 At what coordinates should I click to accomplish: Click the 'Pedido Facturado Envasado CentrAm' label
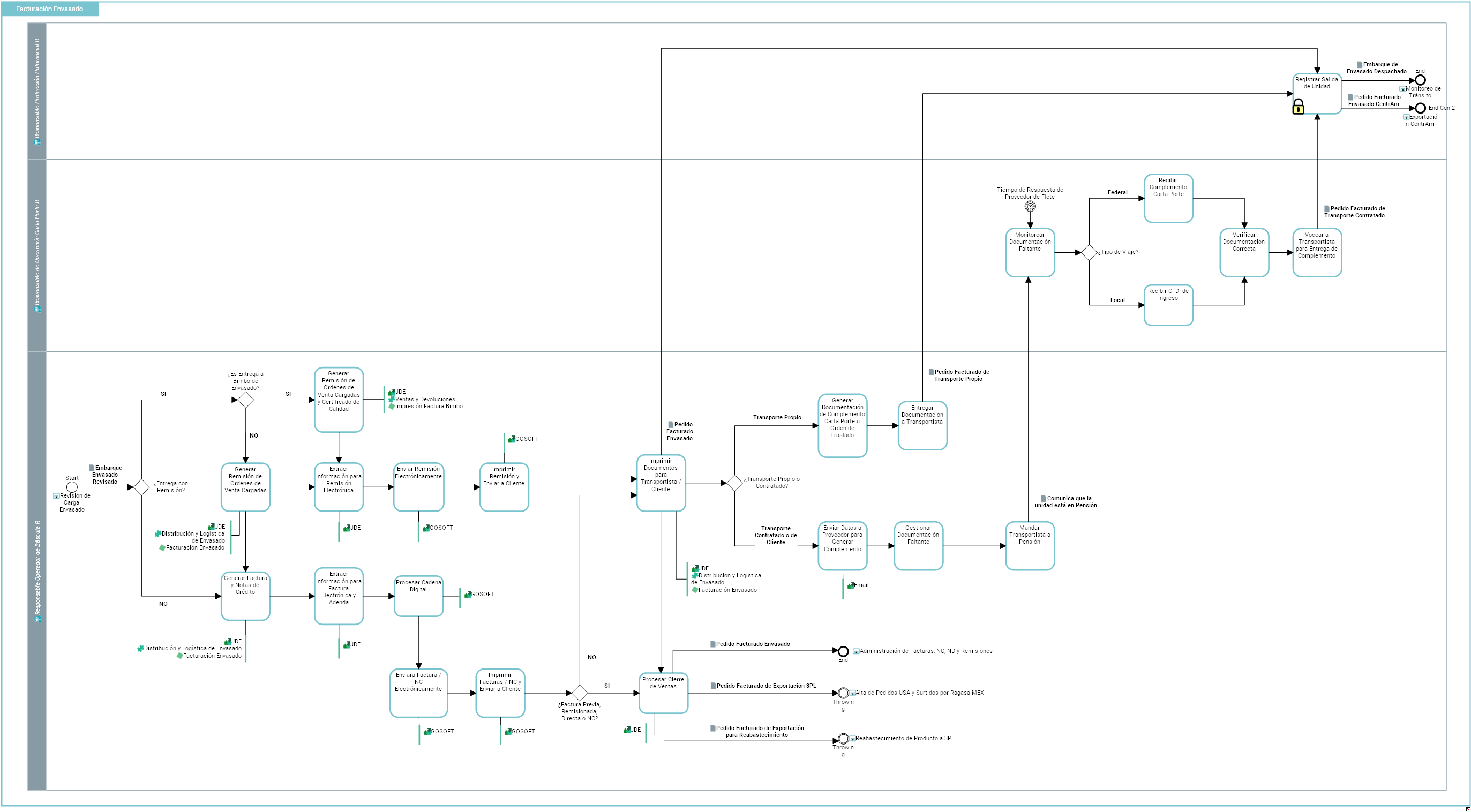tap(1374, 101)
